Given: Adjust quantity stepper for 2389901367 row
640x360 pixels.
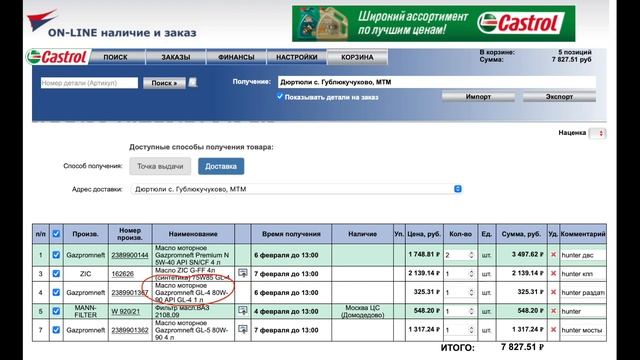Looking at the screenshot, I should [x=471, y=292].
